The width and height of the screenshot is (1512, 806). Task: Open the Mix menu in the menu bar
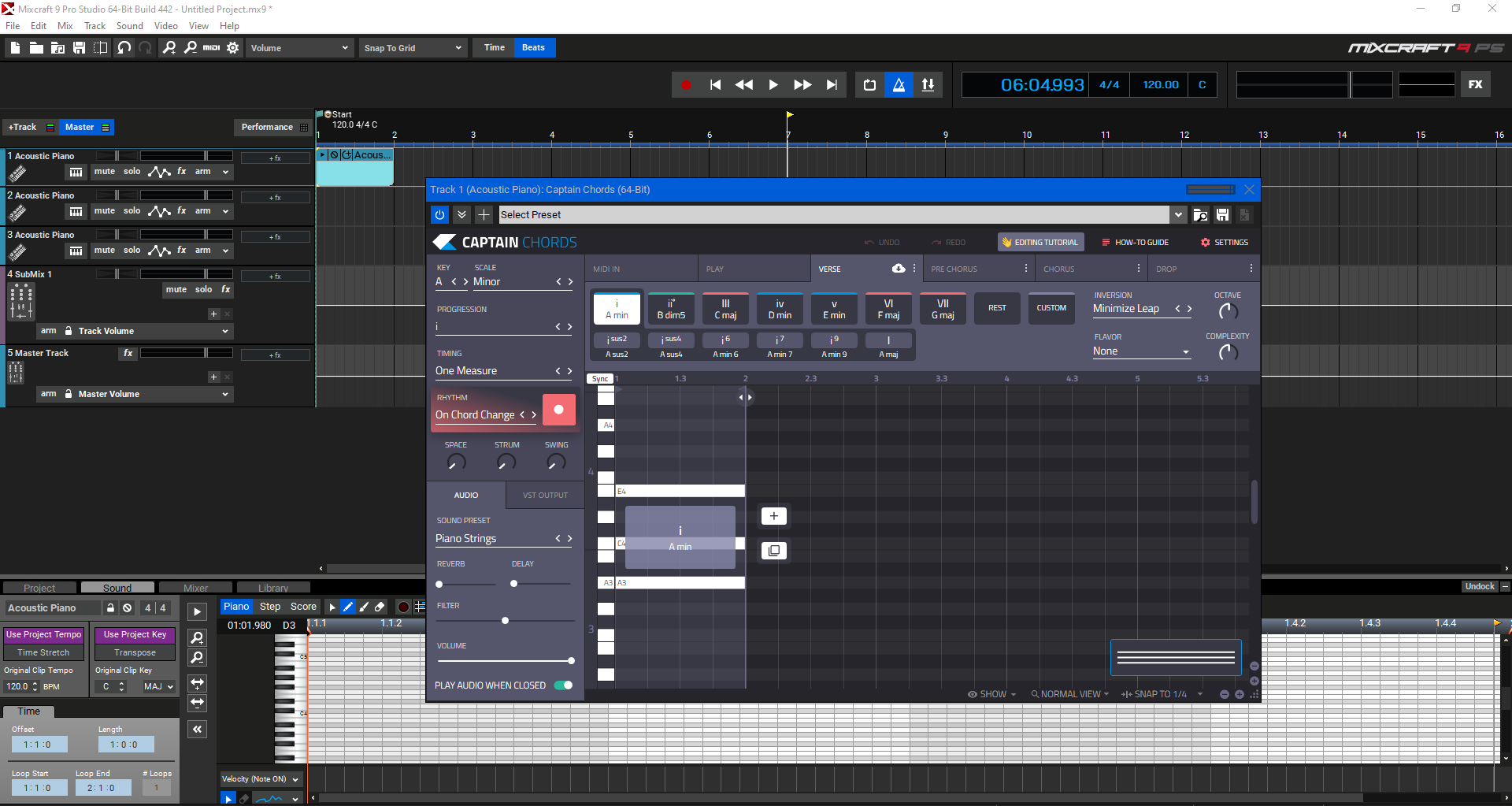pos(65,26)
